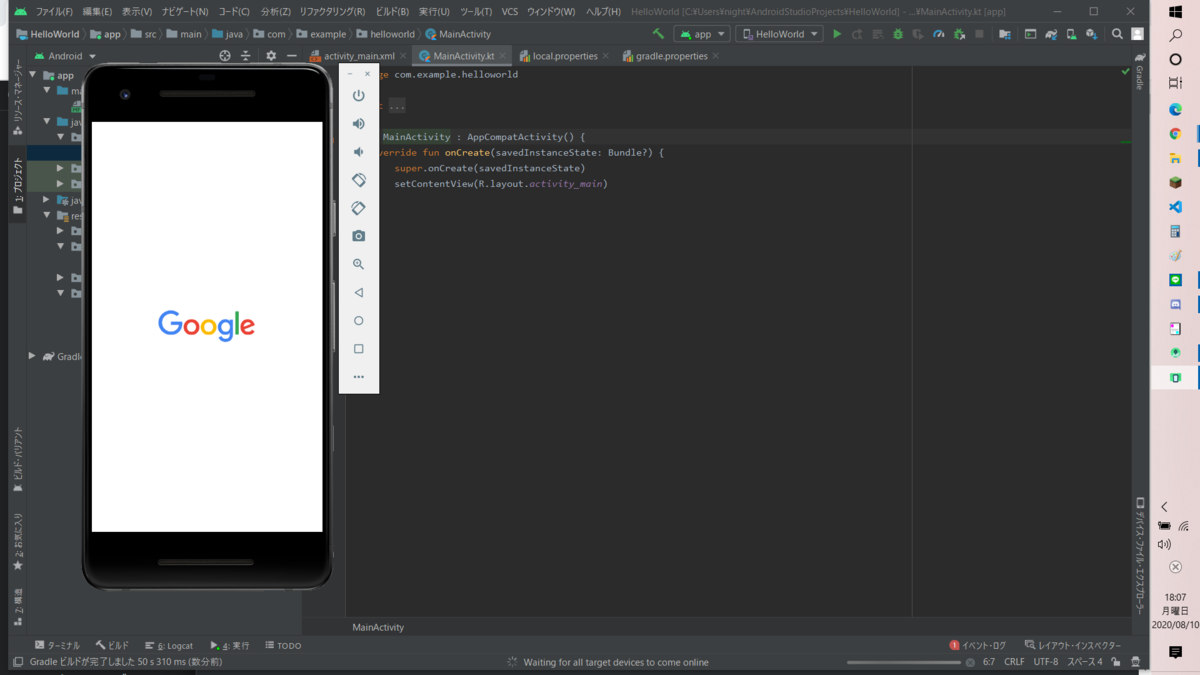Image resolution: width=1200 pixels, height=675 pixels.
Task: Open Project Structure icon in toolbar
Action: (1005, 34)
